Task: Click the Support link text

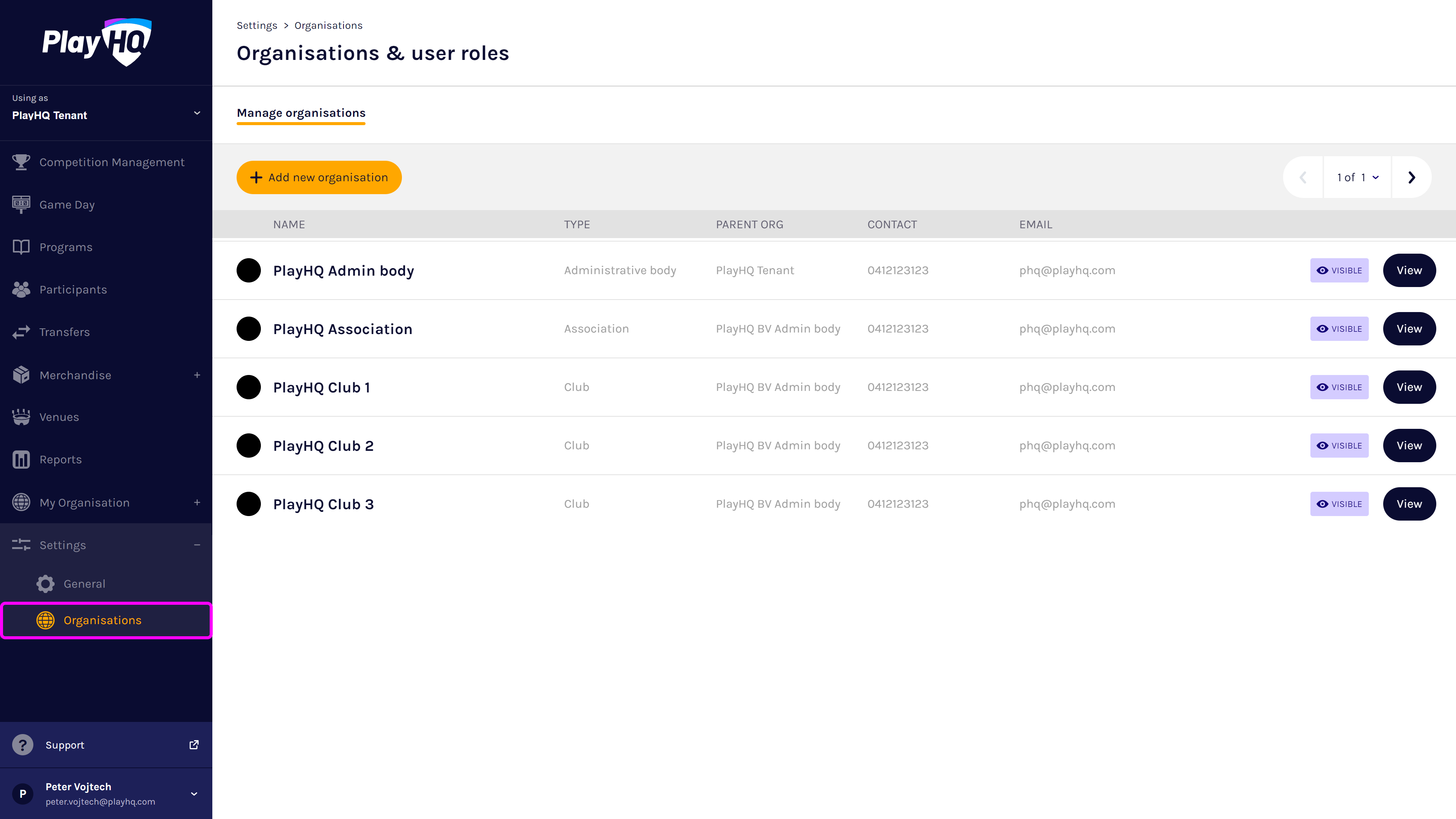Action: [x=64, y=745]
